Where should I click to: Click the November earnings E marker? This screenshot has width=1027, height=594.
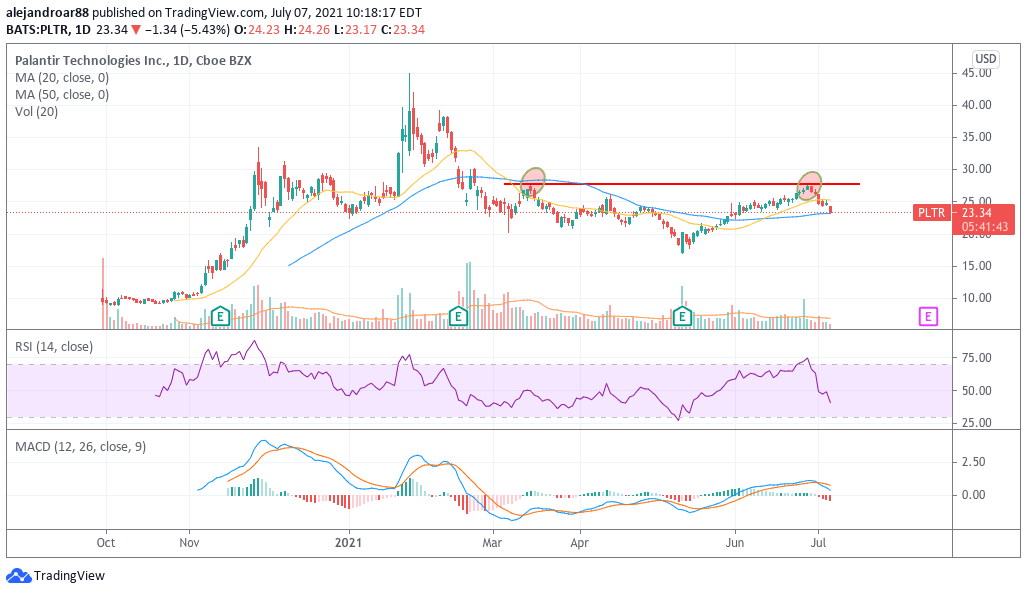(221, 317)
